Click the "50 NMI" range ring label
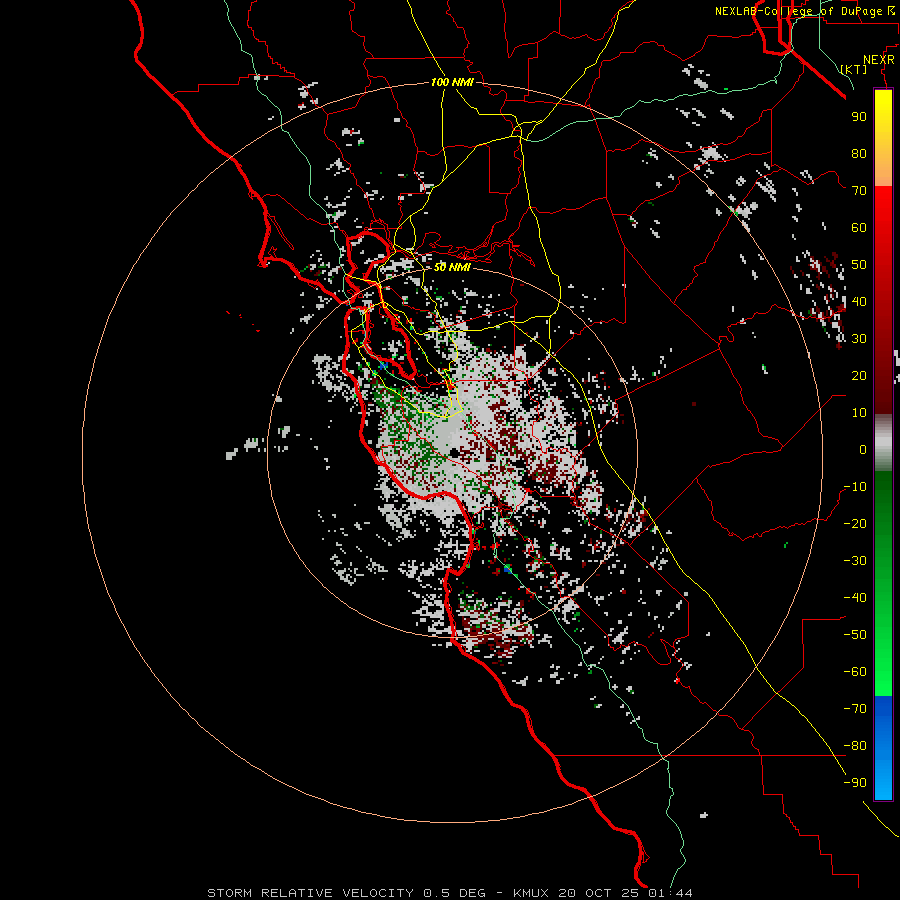Screen dimensions: 900x900 452,267
